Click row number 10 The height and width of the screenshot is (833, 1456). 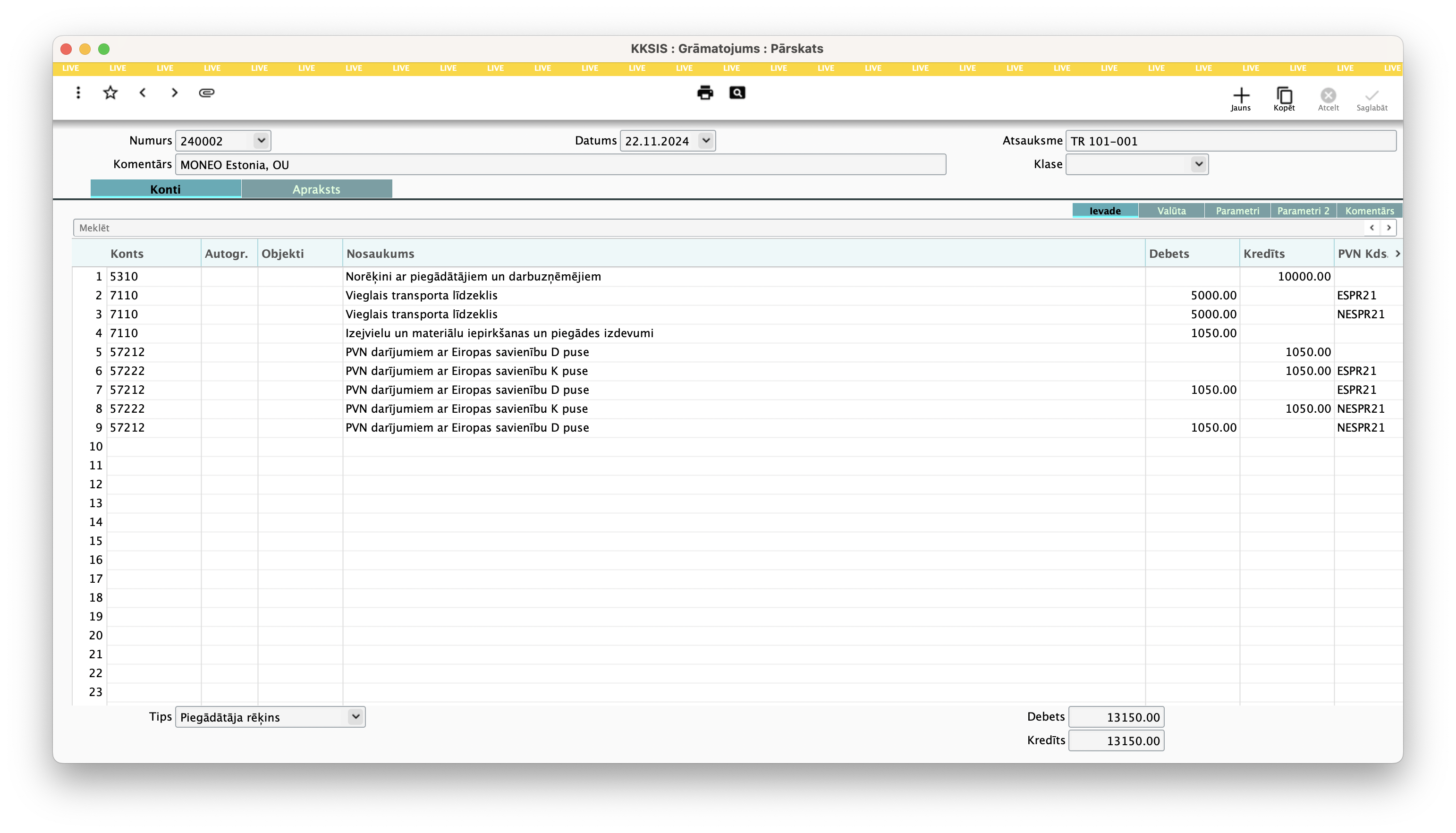pyautogui.click(x=95, y=446)
